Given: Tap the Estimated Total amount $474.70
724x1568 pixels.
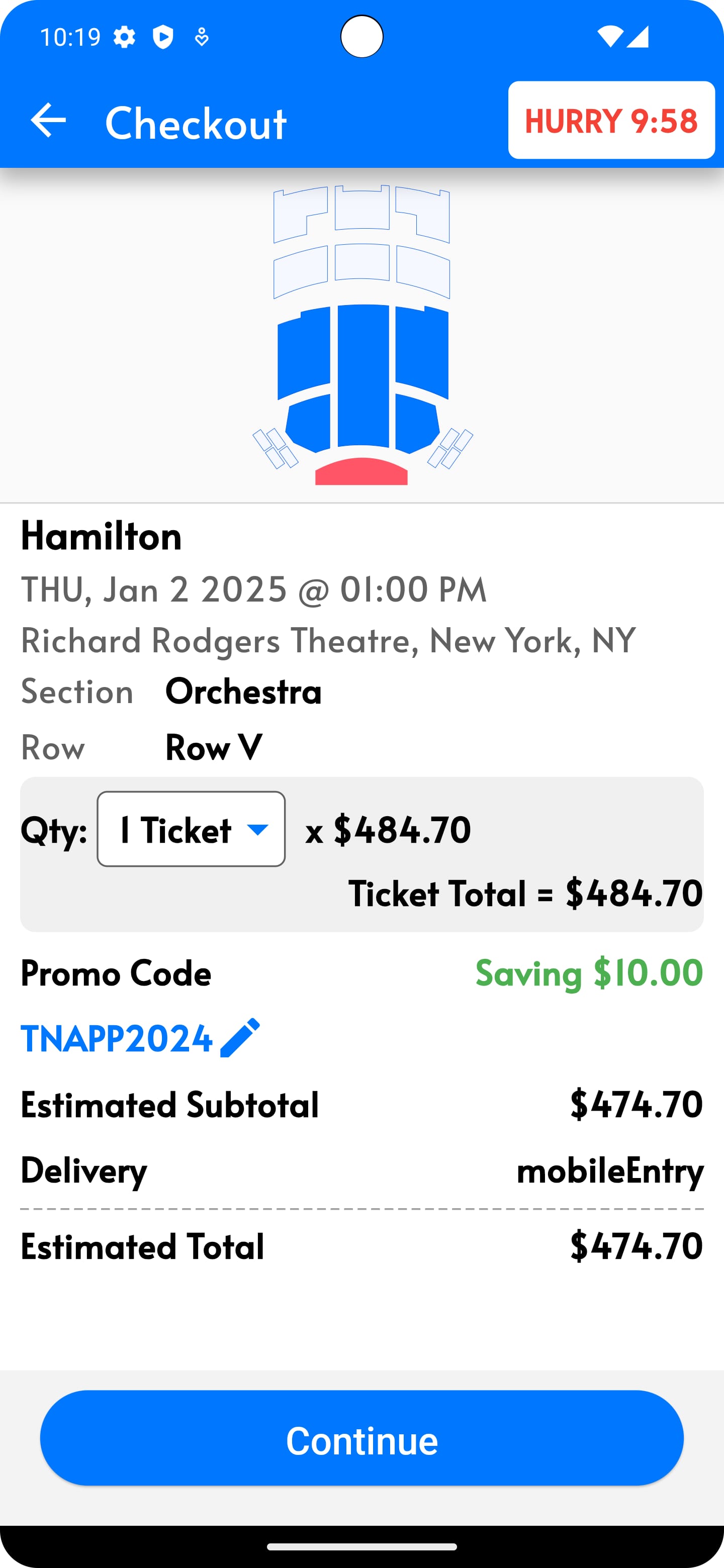Looking at the screenshot, I should point(637,1245).
